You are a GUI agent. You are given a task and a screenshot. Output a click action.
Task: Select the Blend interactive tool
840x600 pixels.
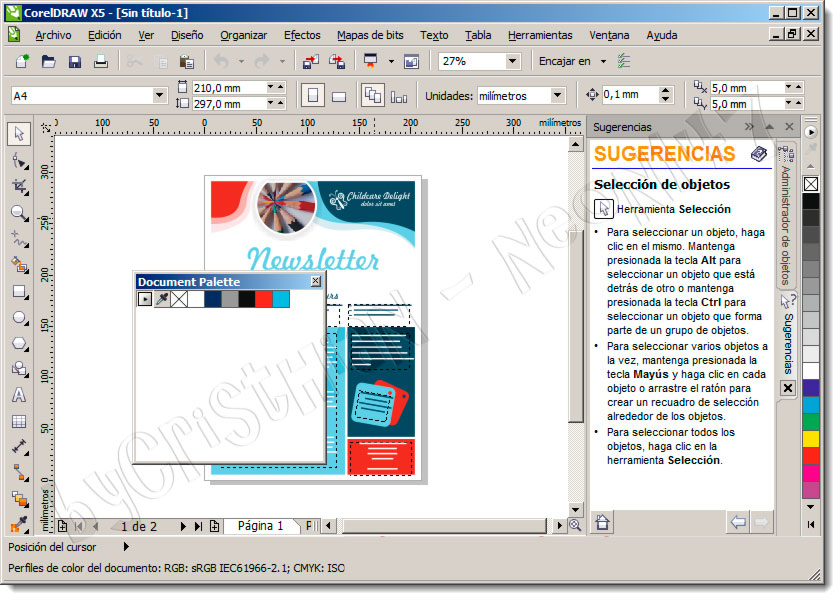coord(20,499)
